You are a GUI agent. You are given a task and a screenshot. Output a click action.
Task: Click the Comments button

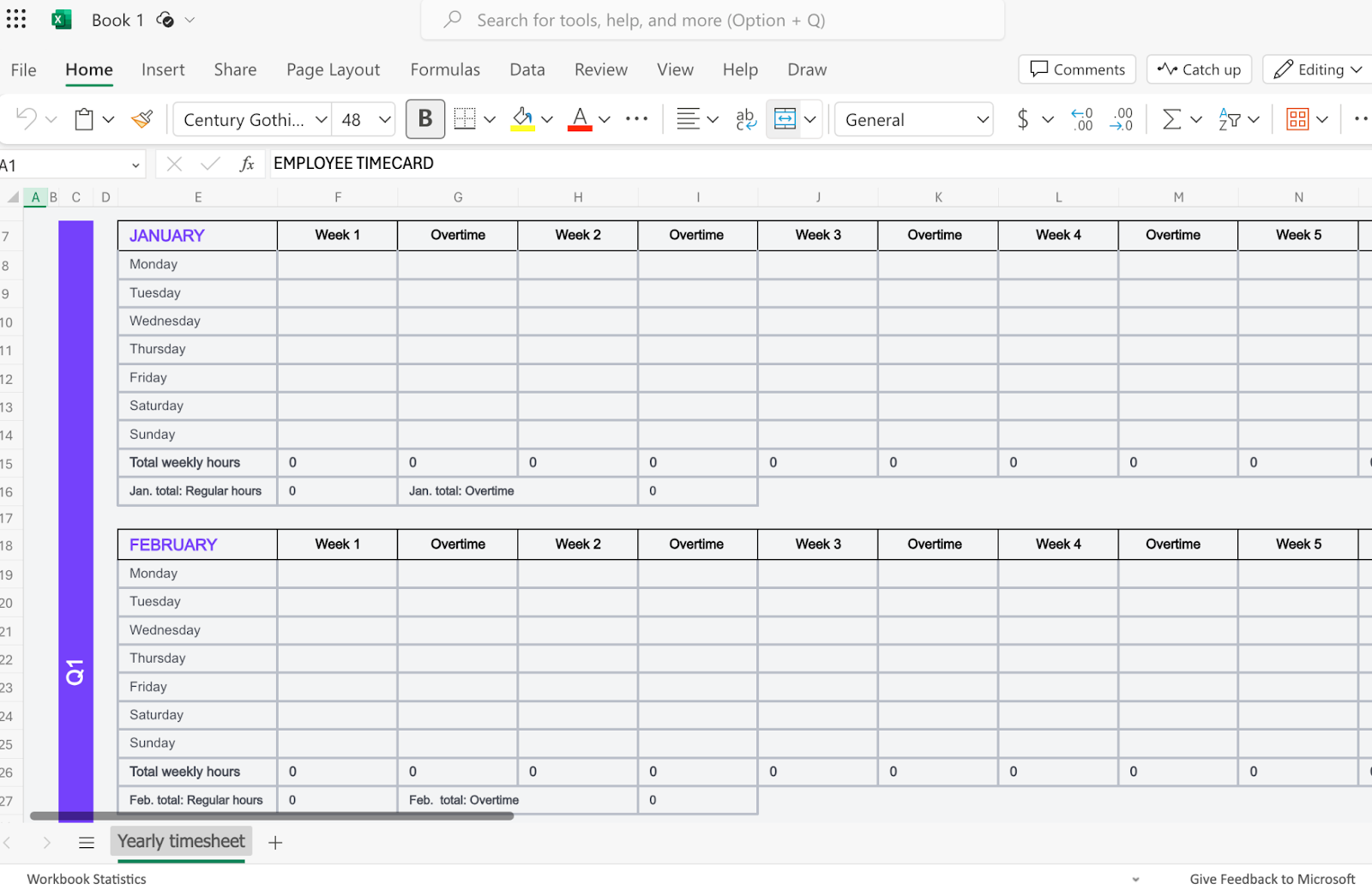tap(1077, 69)
